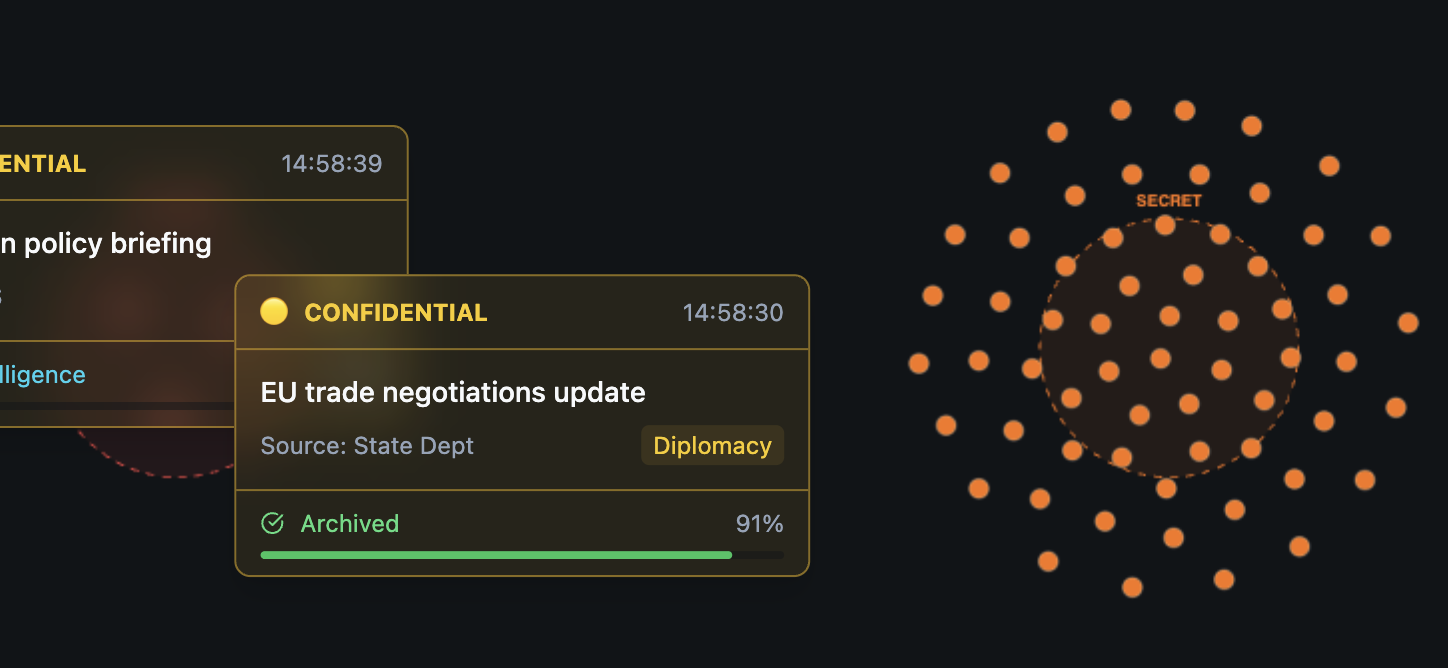
Task: Select the rightmost orange dot in cluster
Action: point(1408,322)
